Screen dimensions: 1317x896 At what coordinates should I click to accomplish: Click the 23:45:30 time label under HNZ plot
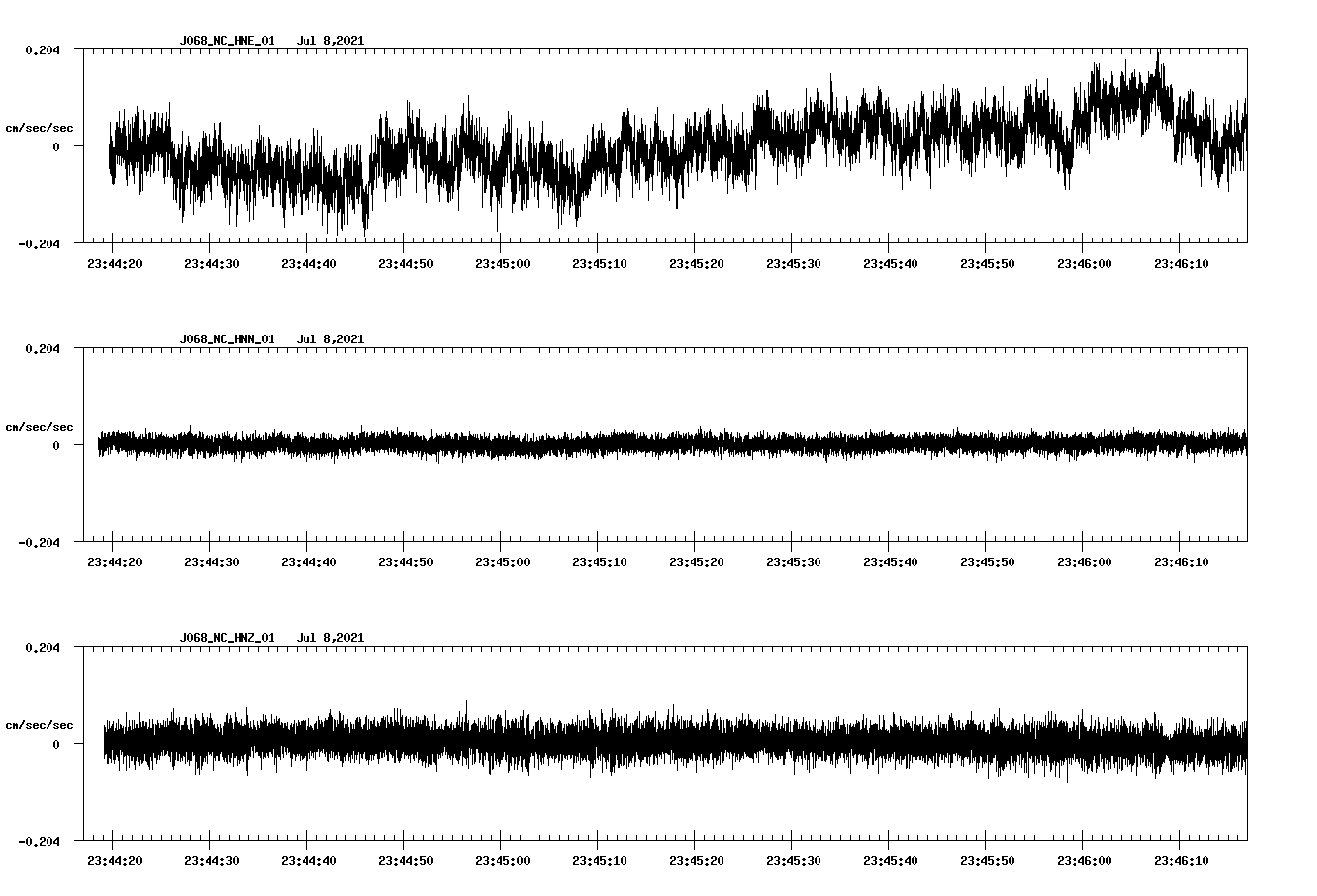pos(793,861)
